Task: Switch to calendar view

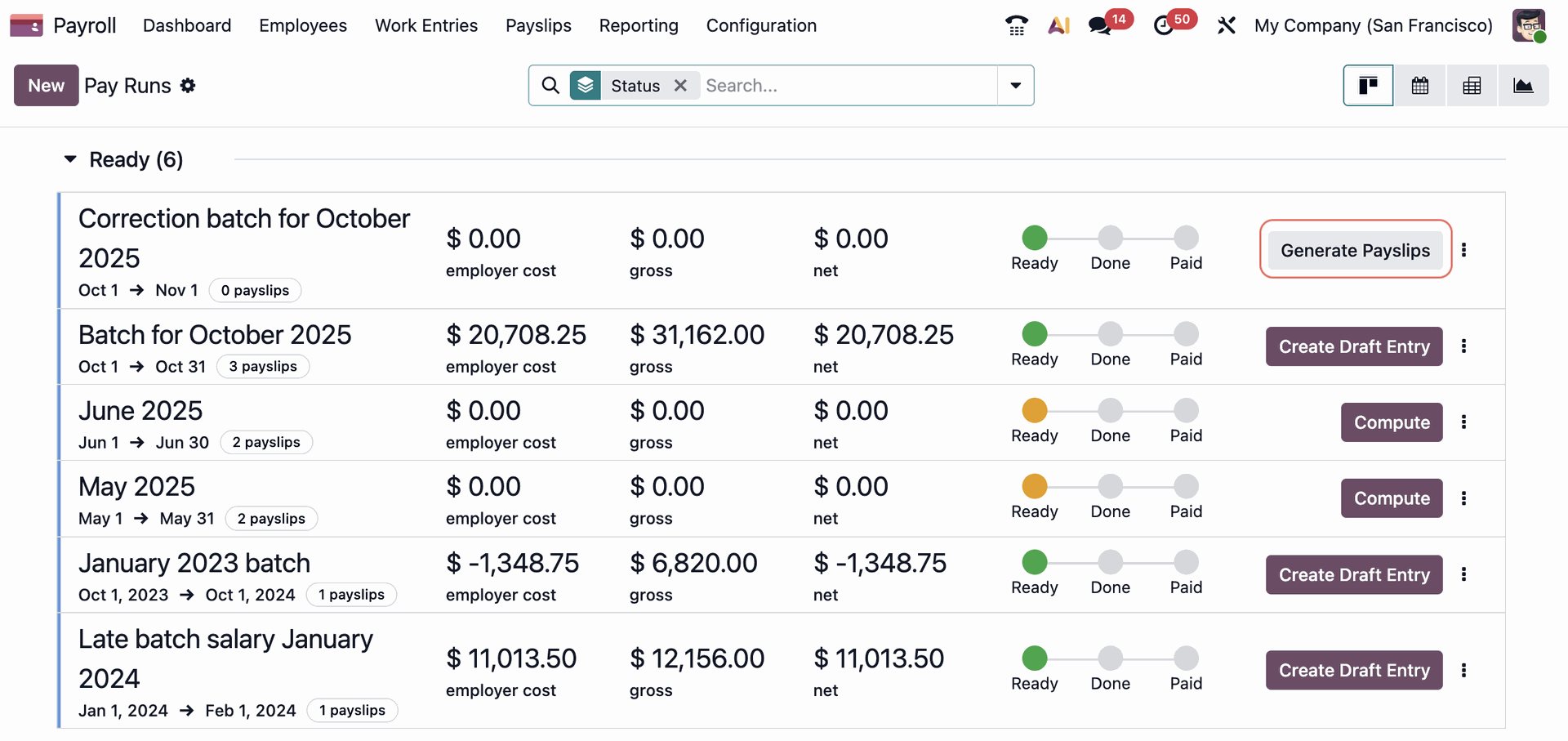Action: click(x=1420, y=86)
